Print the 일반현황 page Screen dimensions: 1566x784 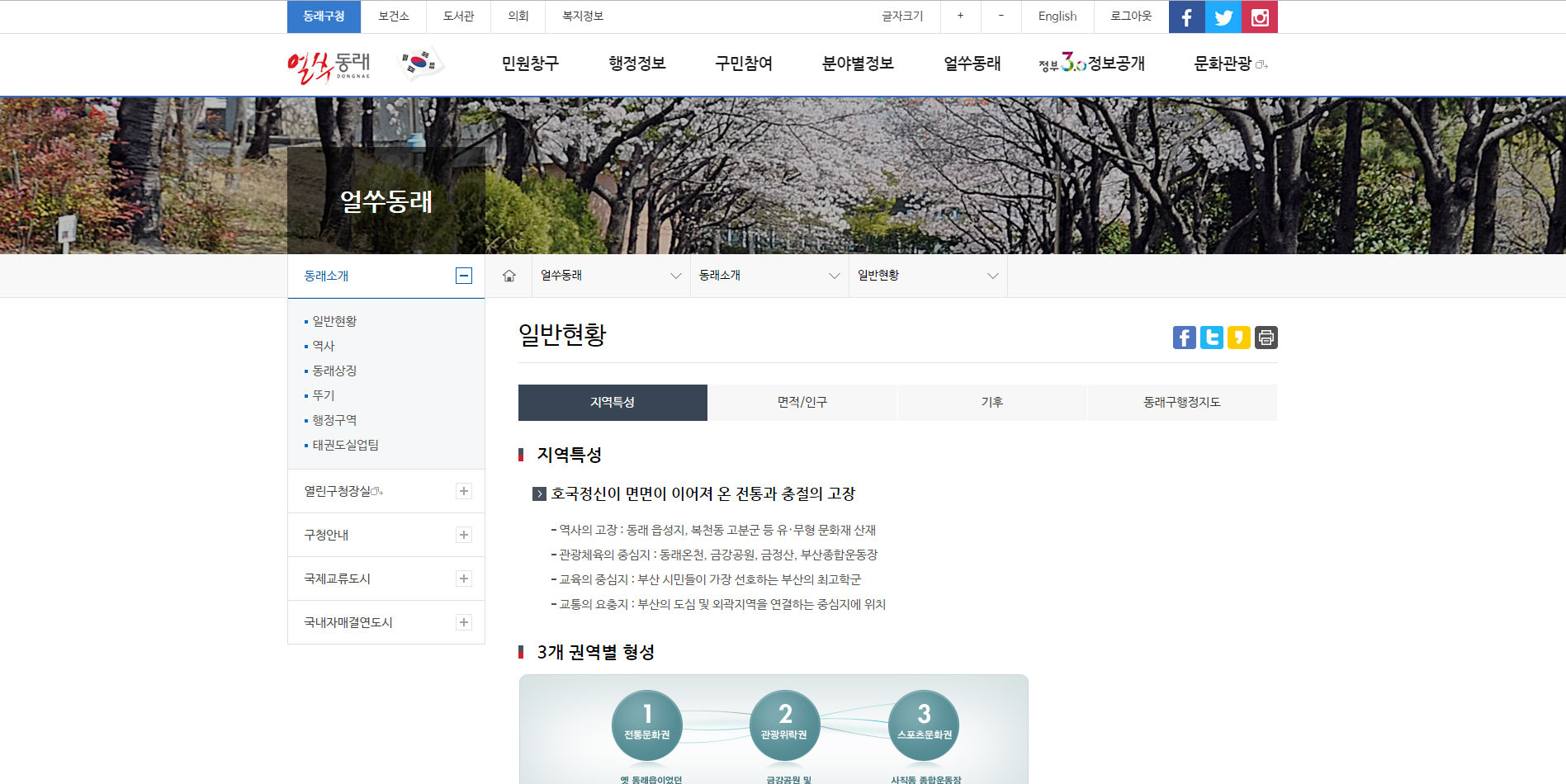(1266, 337)
